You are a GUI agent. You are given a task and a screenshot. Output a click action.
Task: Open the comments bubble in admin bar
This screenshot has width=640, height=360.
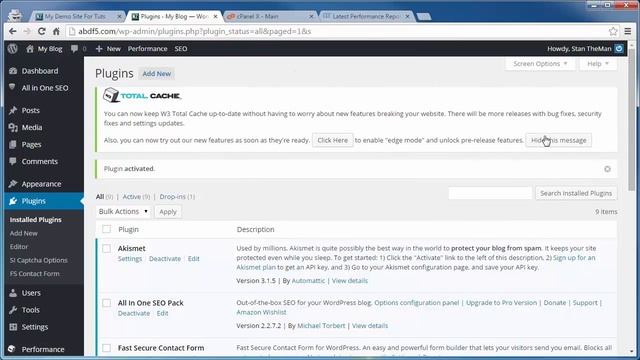coord(74,49)
